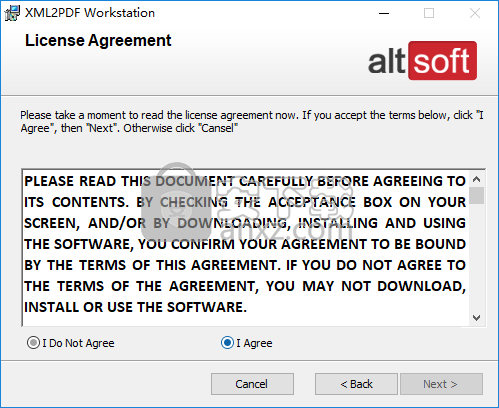The width and height of the screenshot is (499, 408).
Task: Select the "I Do Not Agree" option
Action: tap(71, 343)
